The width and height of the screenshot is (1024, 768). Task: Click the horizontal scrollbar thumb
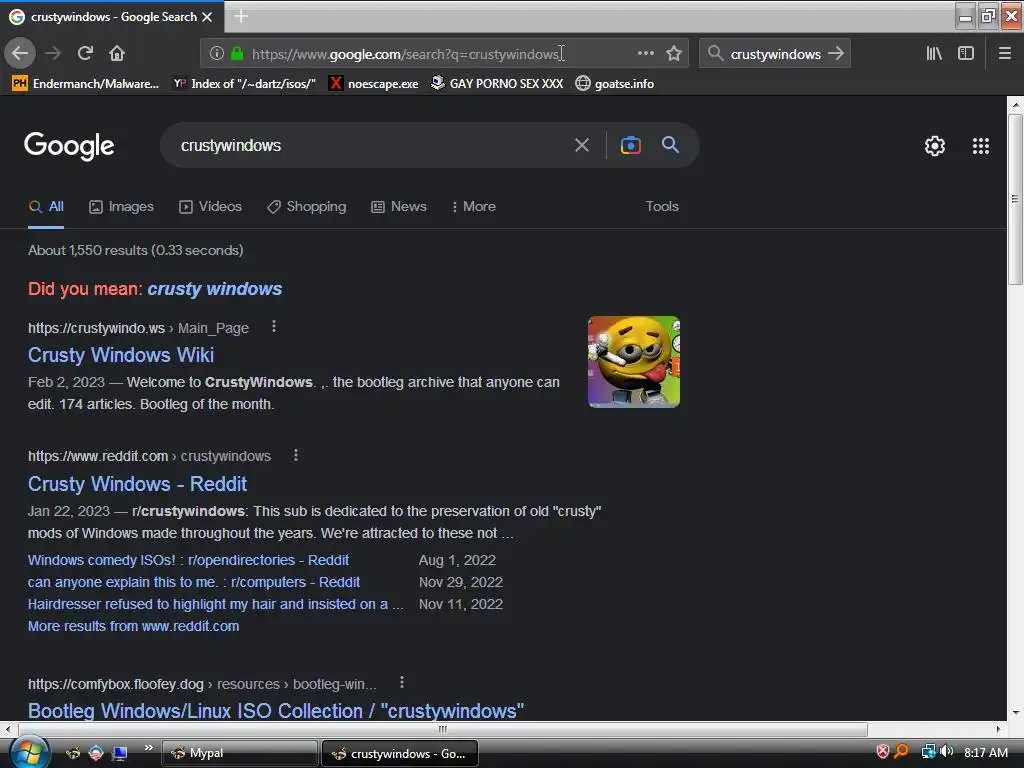pos(443,729)
